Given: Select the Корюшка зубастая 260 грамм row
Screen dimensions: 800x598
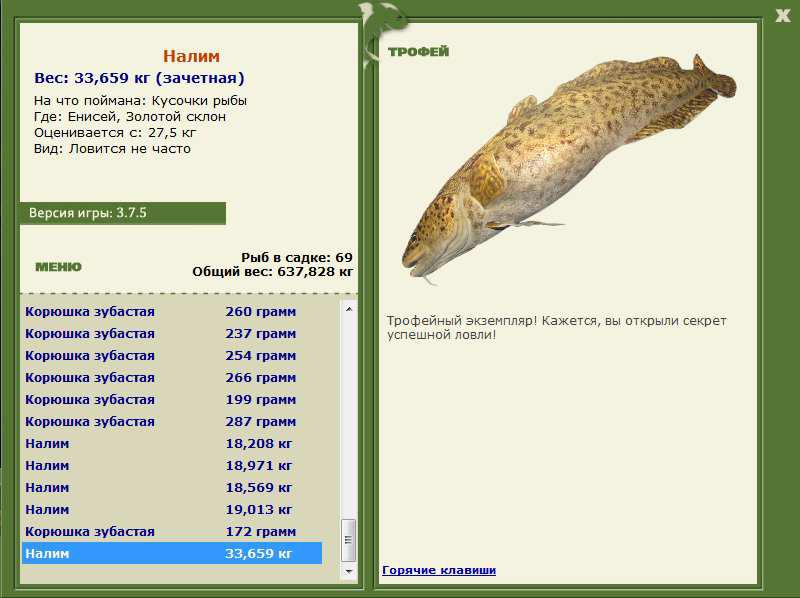Looking at the screenshot, I should coord(171,311).
